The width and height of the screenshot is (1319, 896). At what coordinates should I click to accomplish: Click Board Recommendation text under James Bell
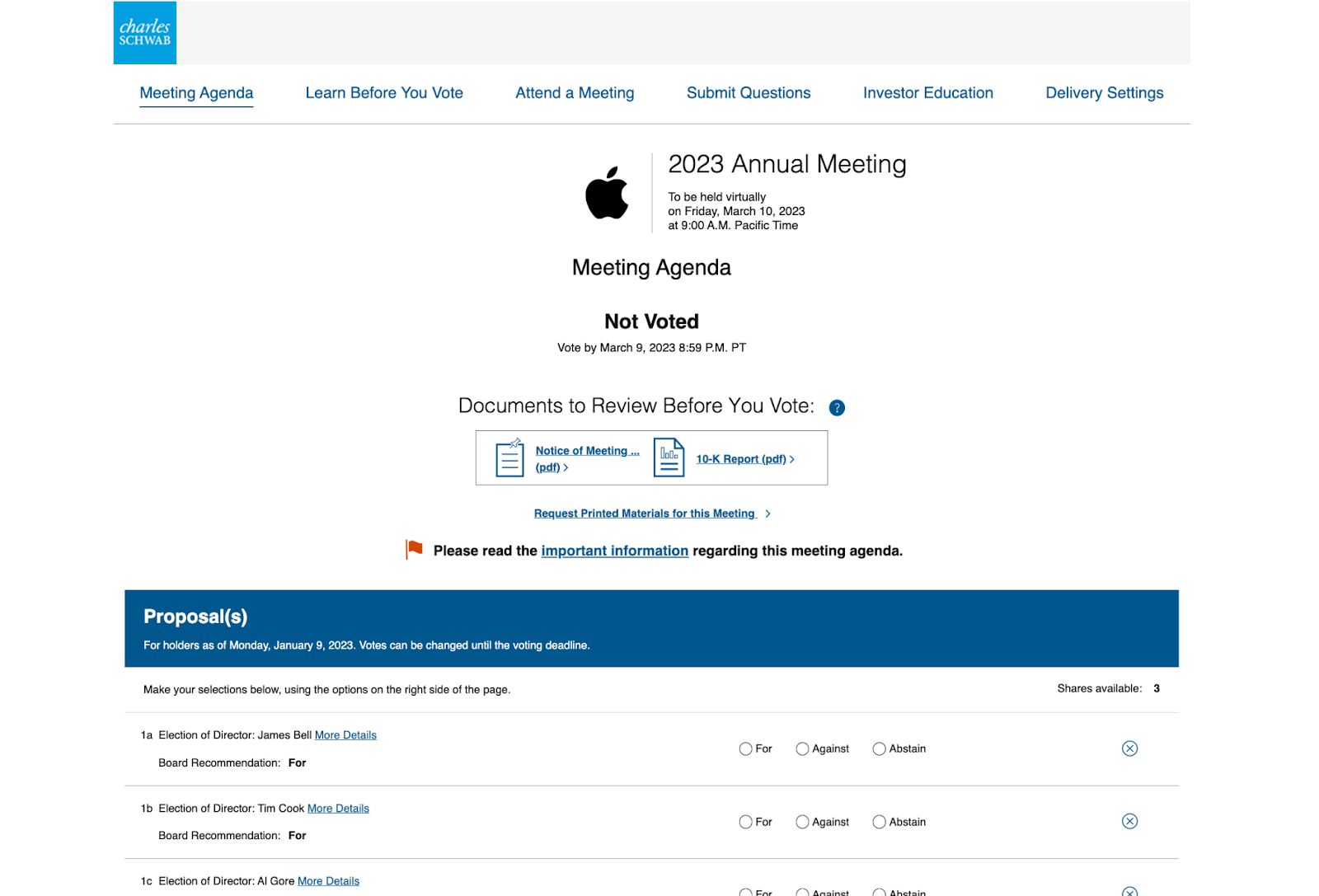232,763
